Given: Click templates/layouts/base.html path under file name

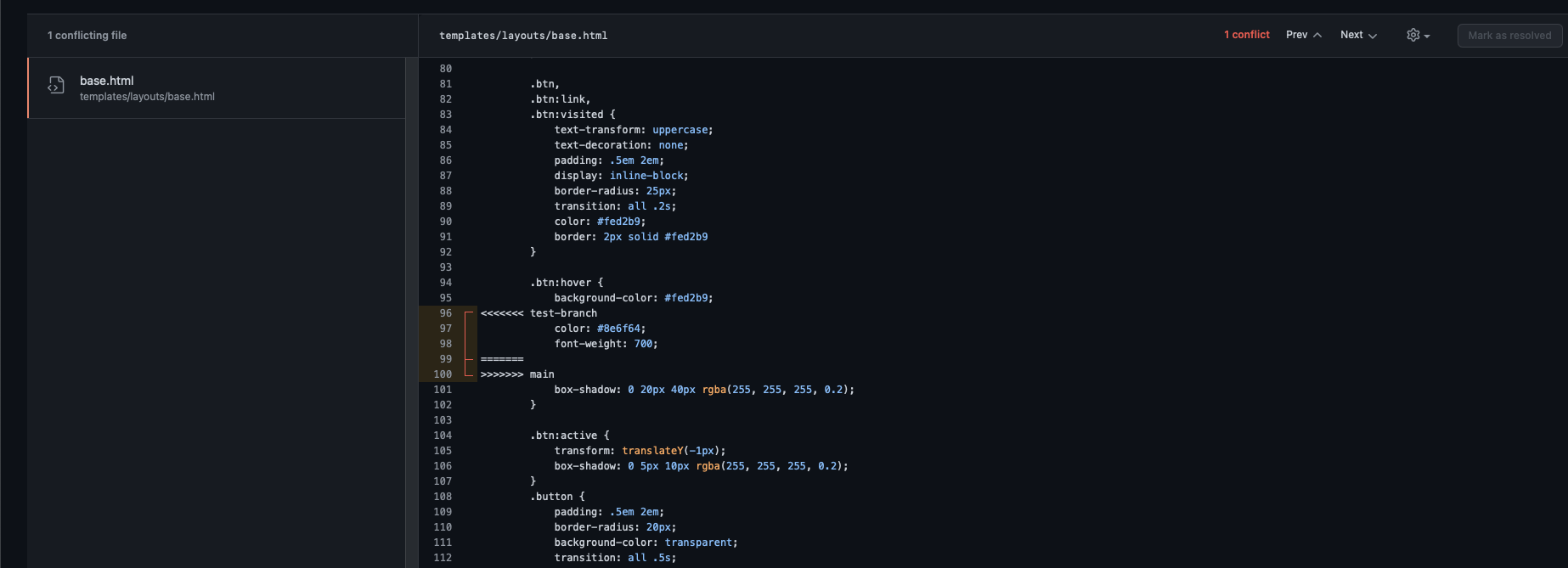Looking at the screenshot, I should (x=147, y=97).
